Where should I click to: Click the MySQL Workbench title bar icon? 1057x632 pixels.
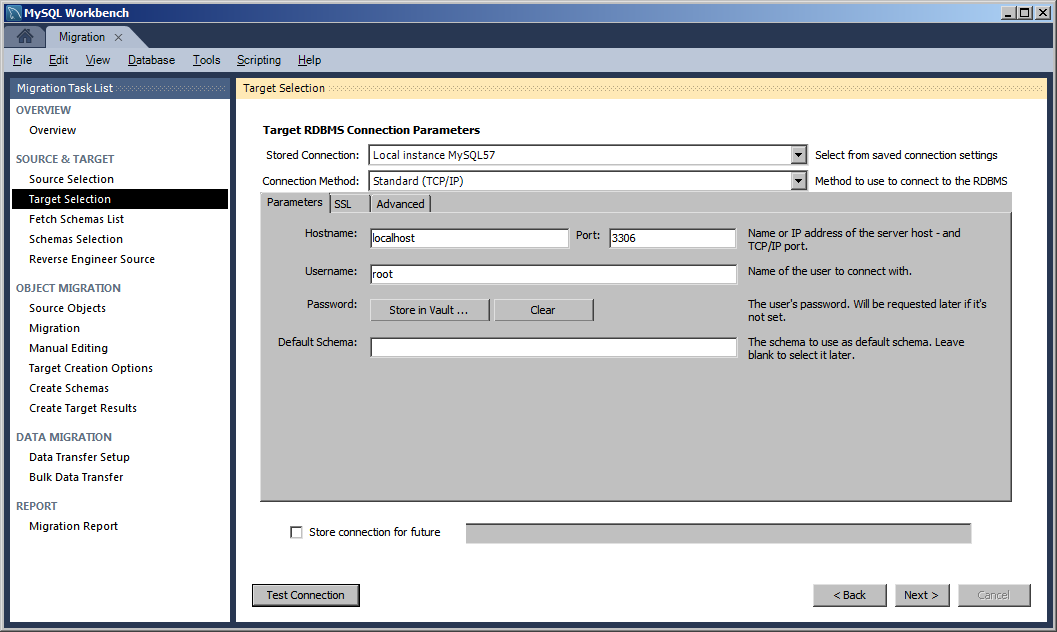pyautogui.click(x=13, y=12)
